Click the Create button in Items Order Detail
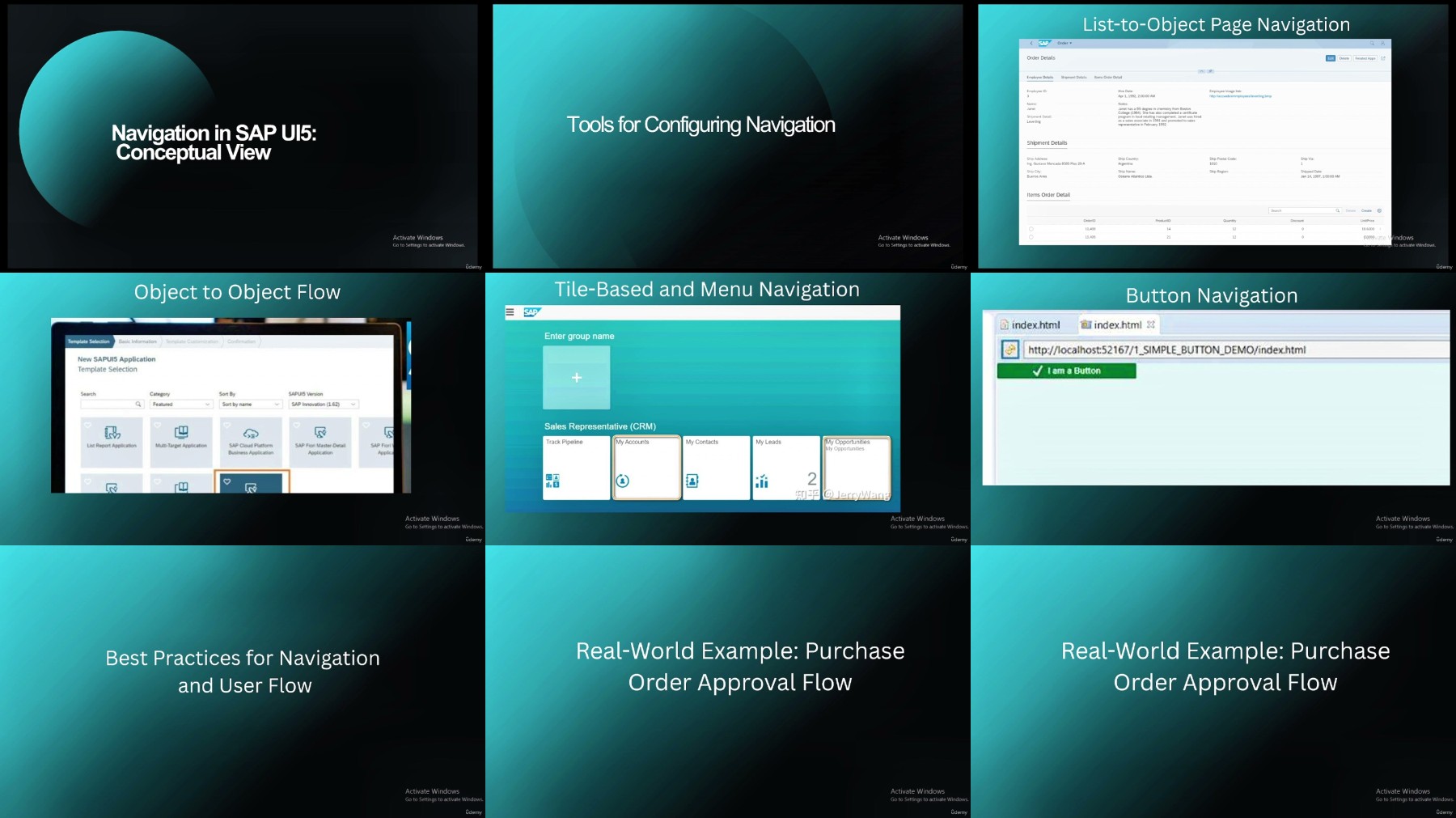This screenshot has height=818, width=1456. [1366, 210]
